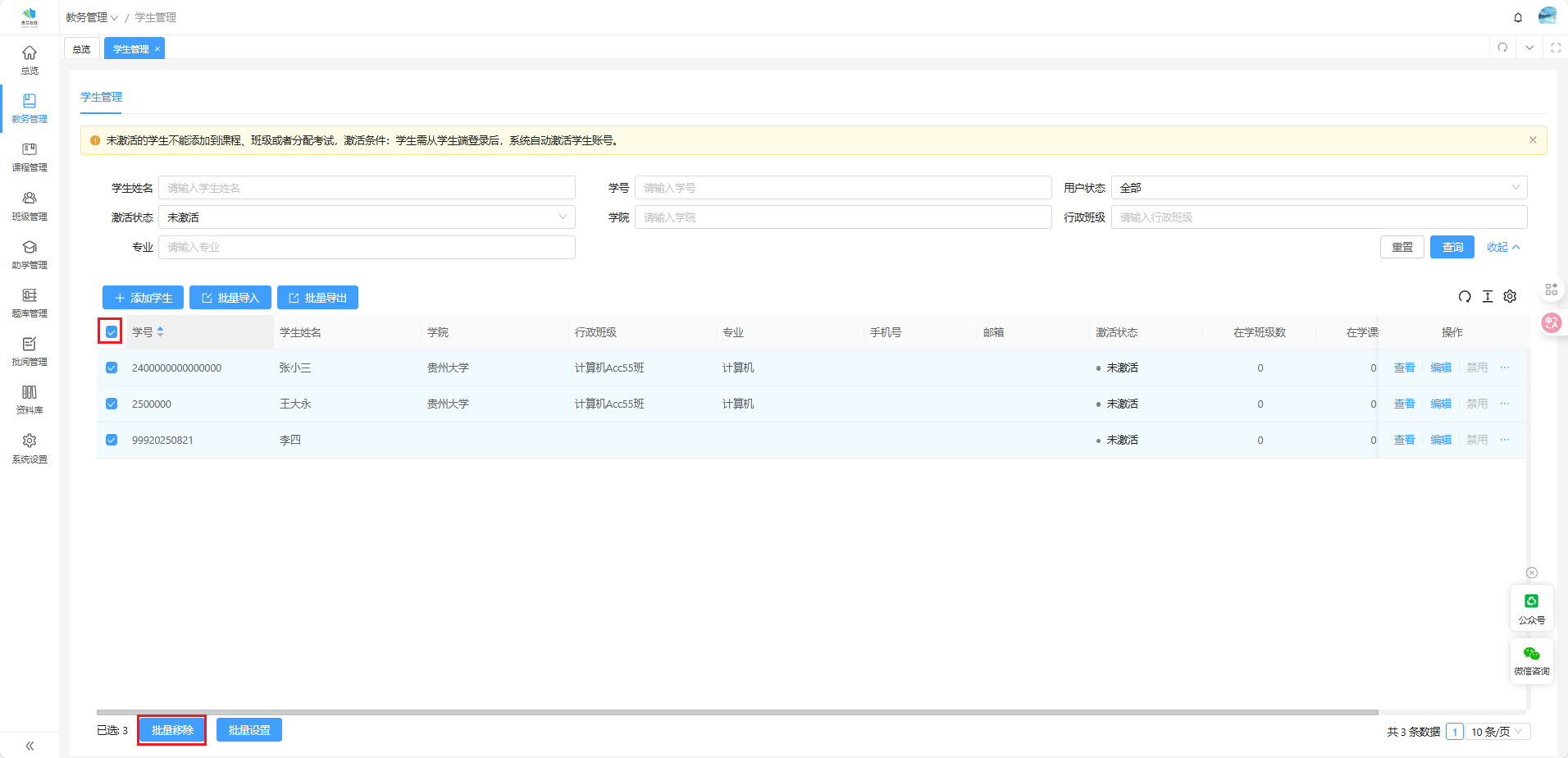Screen dimensions: 1568x758
Task: Open the 教务管理 breadcrumb menu
Action: pos(92,17)
